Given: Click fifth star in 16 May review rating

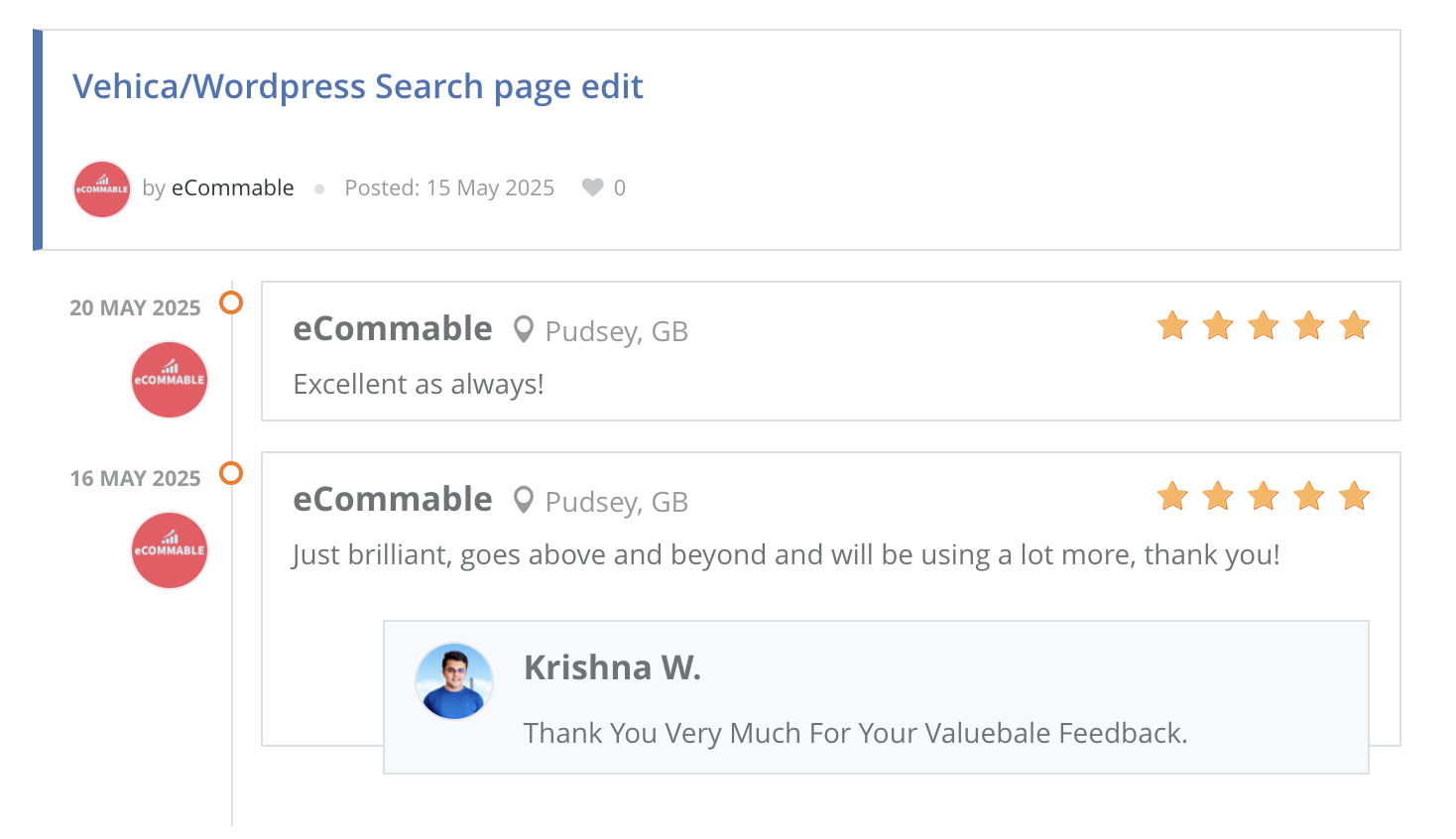Looking at the screenshot, I should [1354, 496].
